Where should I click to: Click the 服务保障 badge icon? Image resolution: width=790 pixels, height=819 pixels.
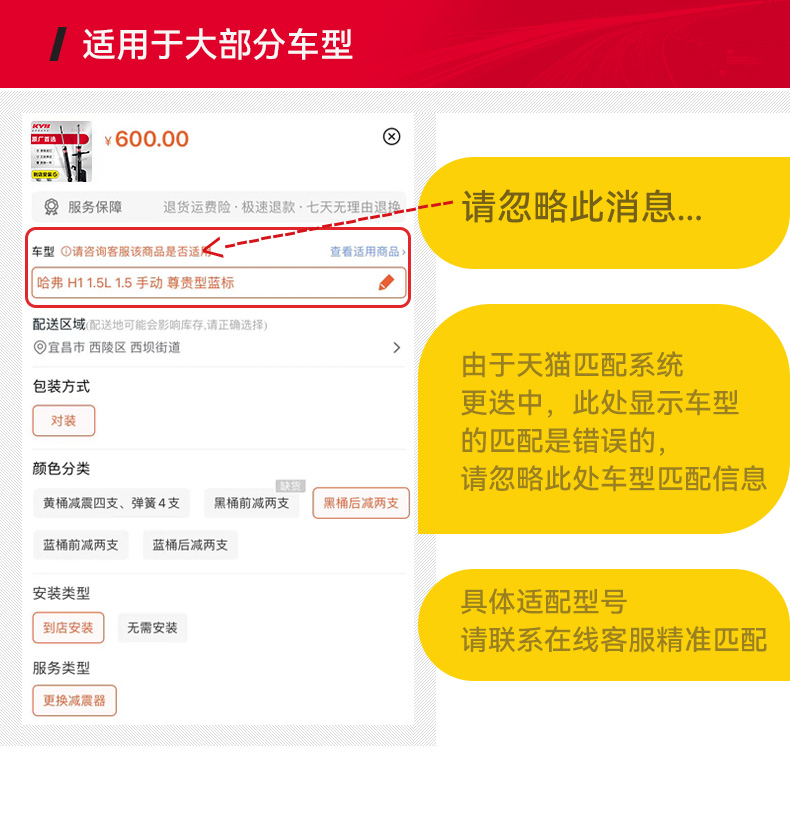51,207
